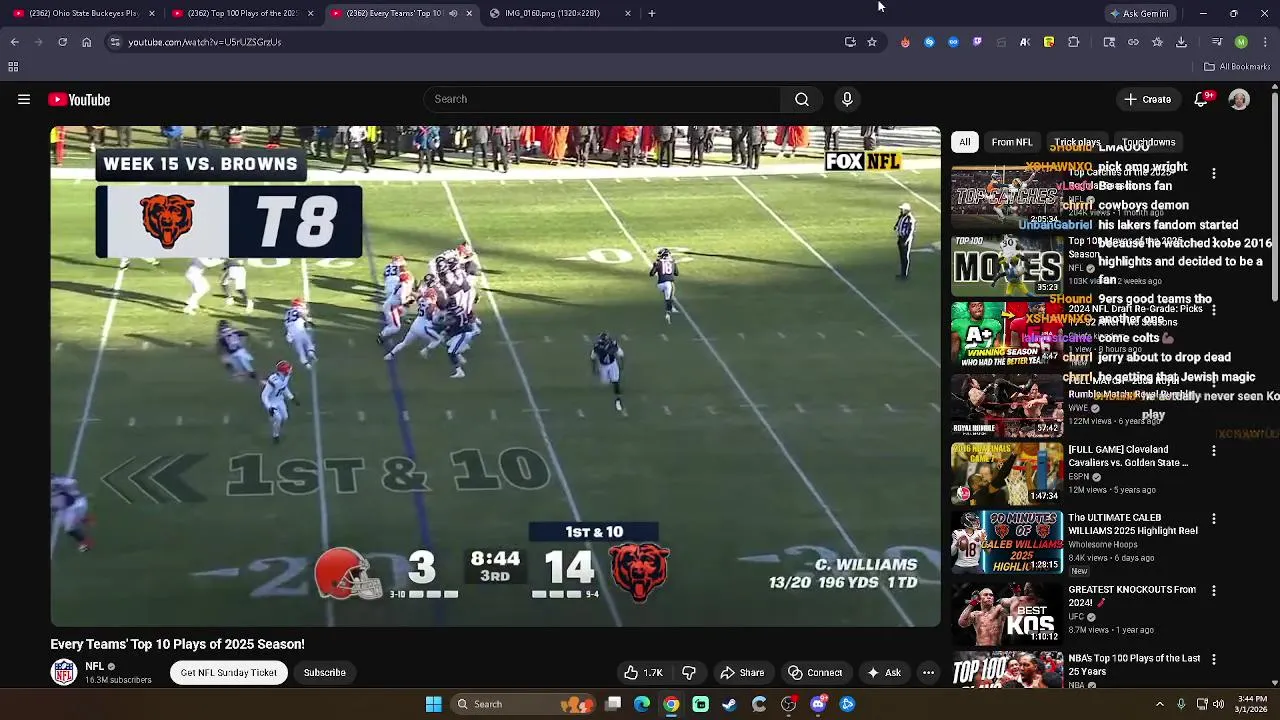Screen dimensions: 1280x720
Task: Select the Trick plays filter chip
Action: pos(1077,142)
